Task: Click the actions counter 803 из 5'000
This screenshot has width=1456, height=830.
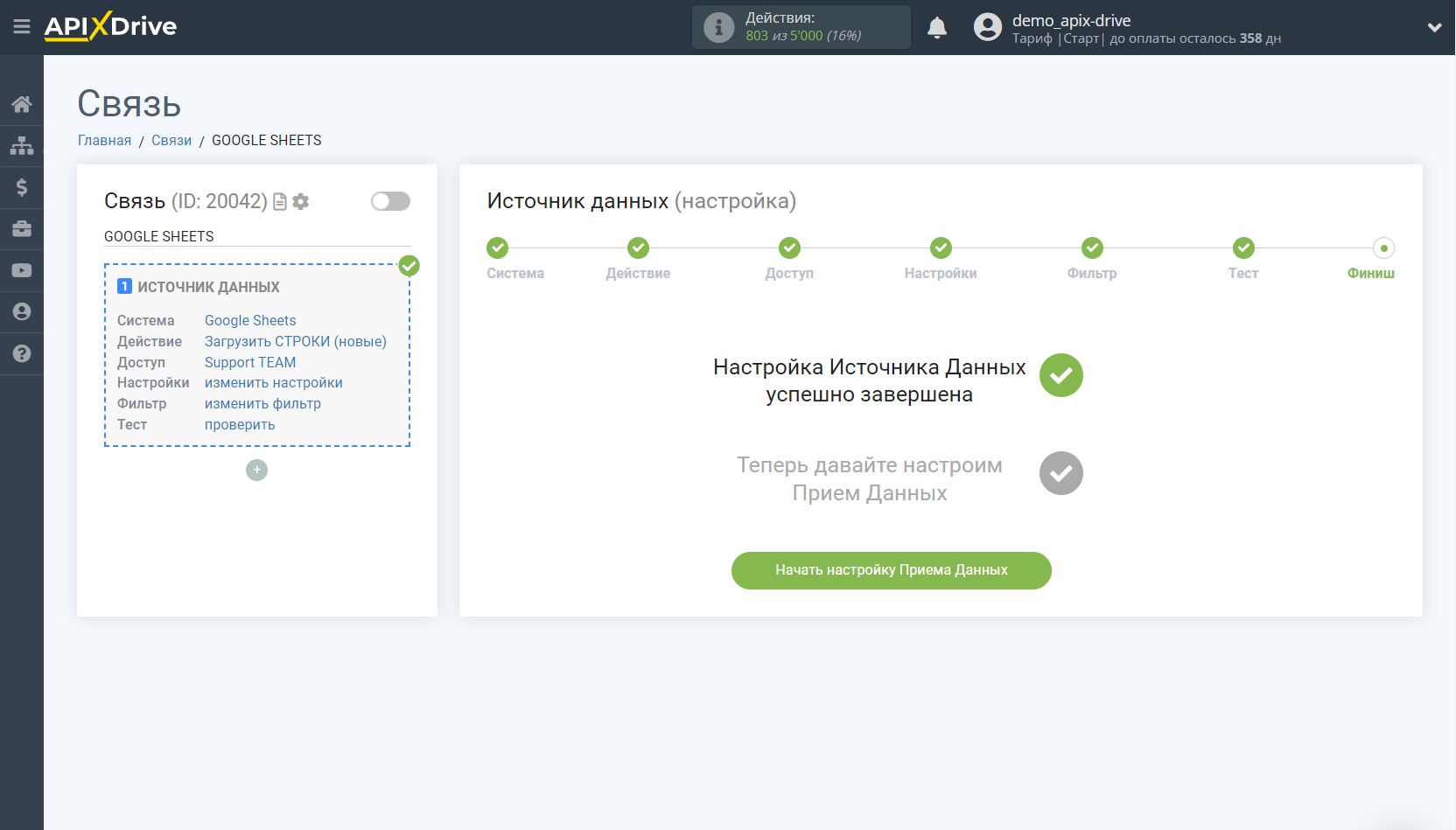Action: 803,36
